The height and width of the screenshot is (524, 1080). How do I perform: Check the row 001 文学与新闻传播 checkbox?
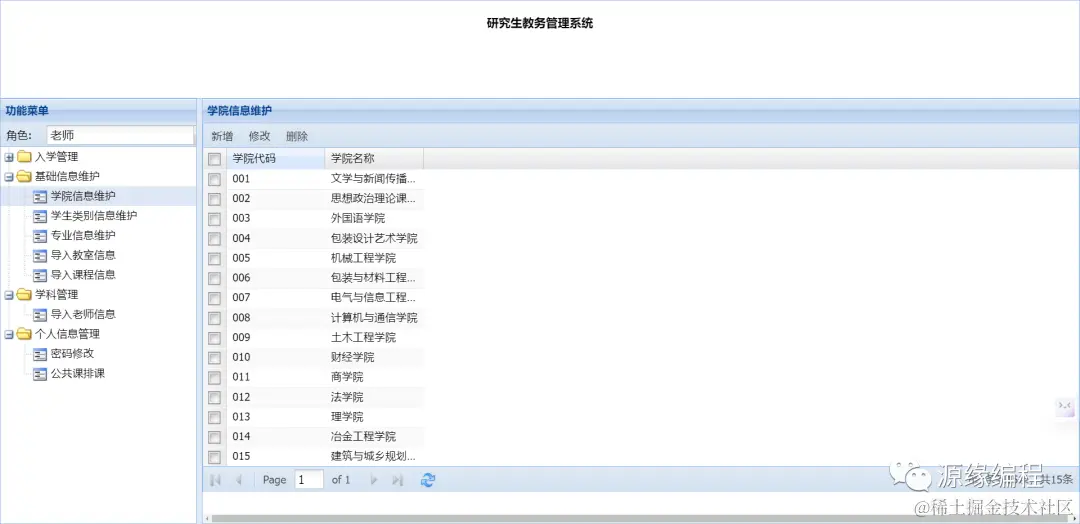214,179
